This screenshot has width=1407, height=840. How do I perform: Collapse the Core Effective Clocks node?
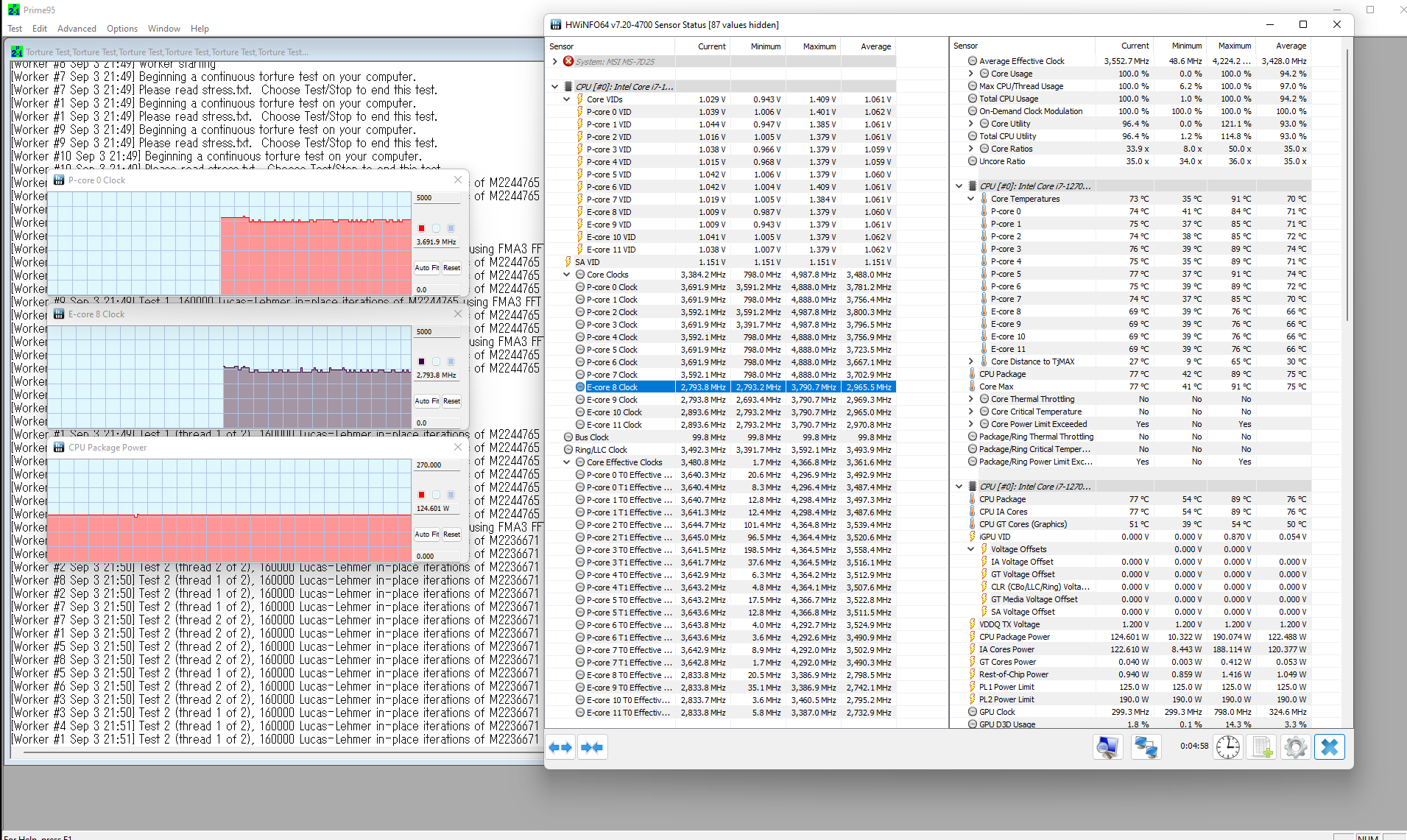567,462
